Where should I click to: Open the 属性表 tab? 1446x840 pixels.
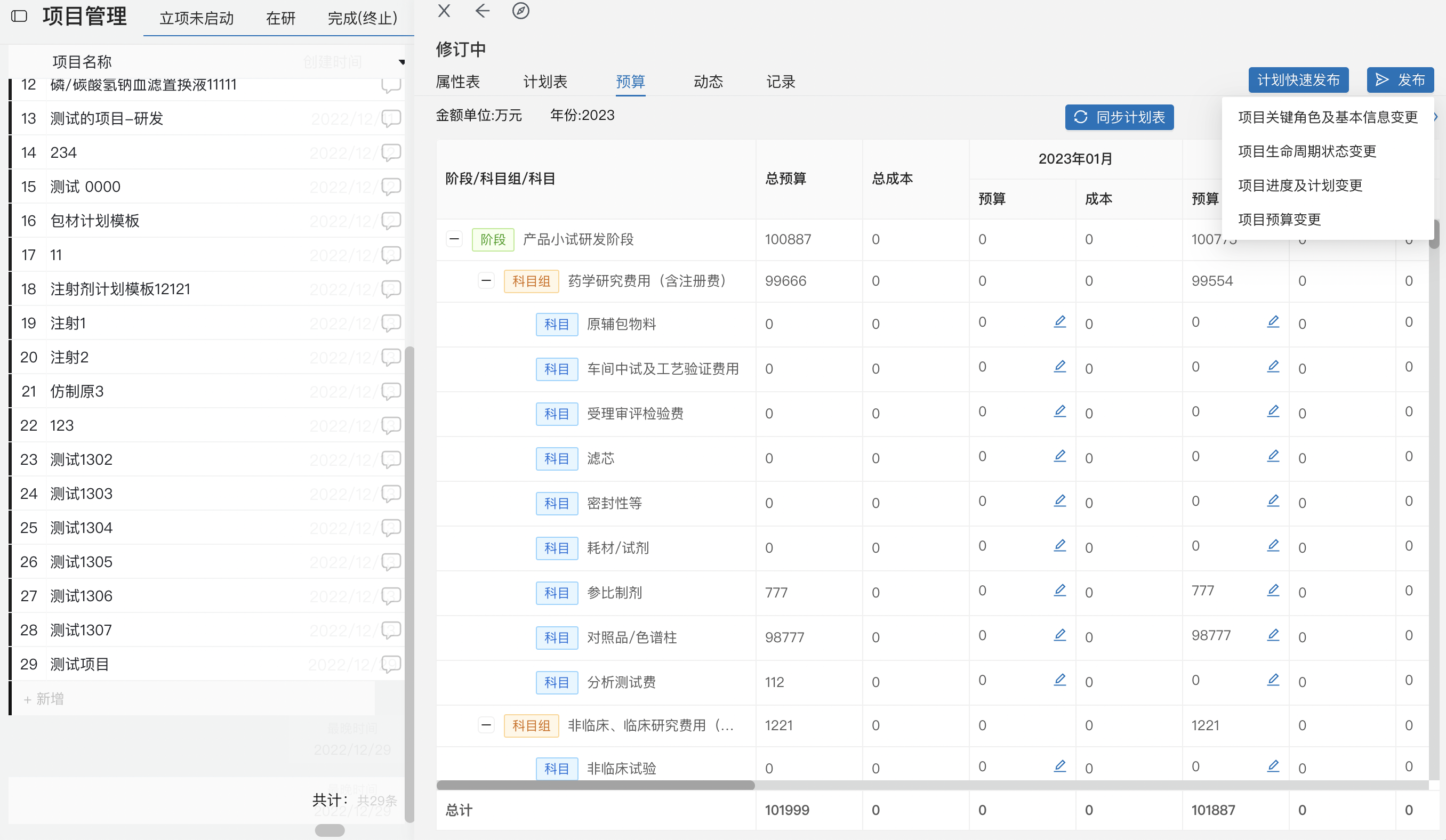click(x=457, y=82)
